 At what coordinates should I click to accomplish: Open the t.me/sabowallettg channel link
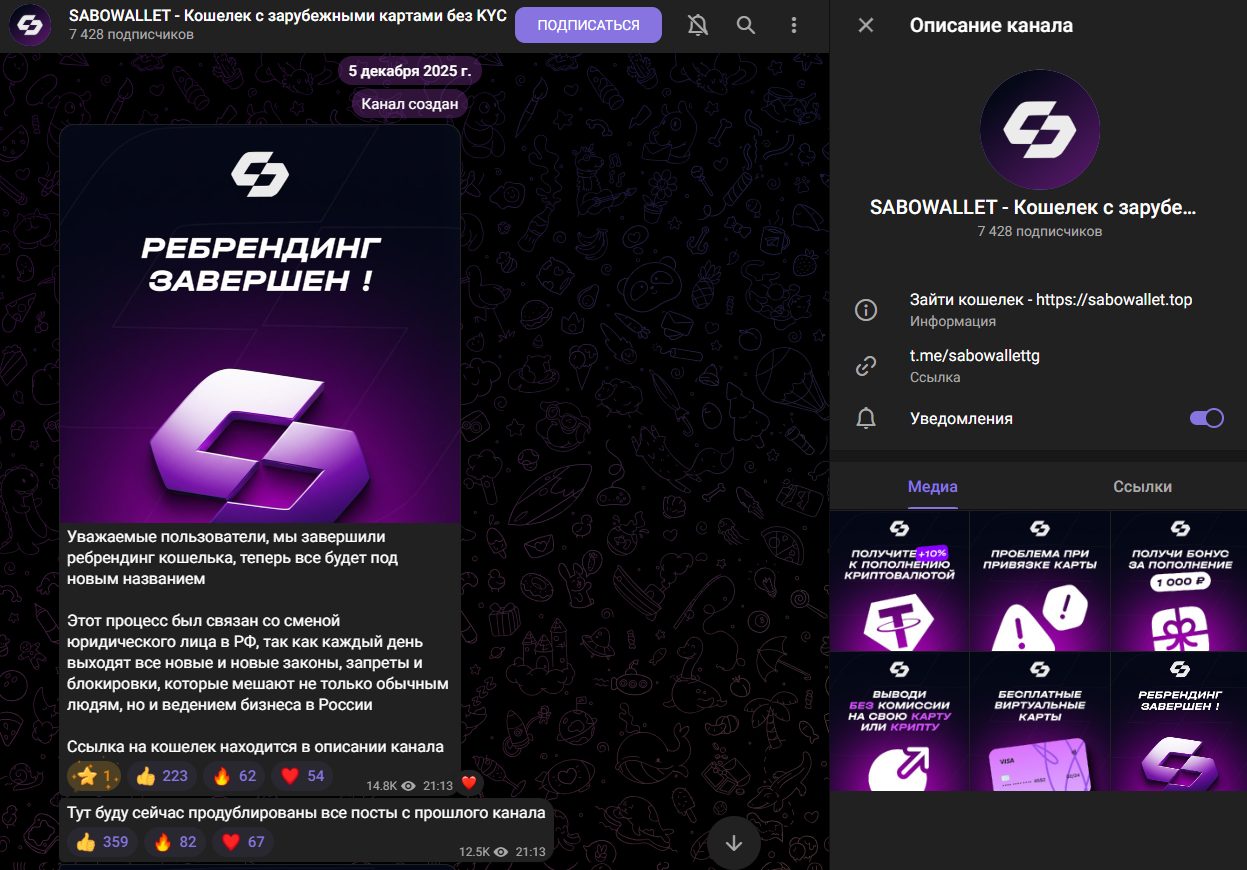pos(975,355)
